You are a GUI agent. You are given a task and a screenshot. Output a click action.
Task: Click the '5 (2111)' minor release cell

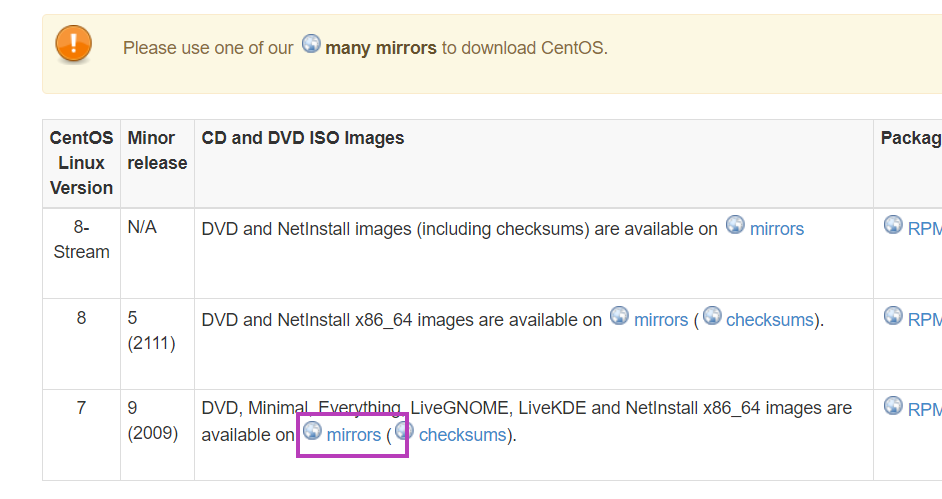pos(157,344)
